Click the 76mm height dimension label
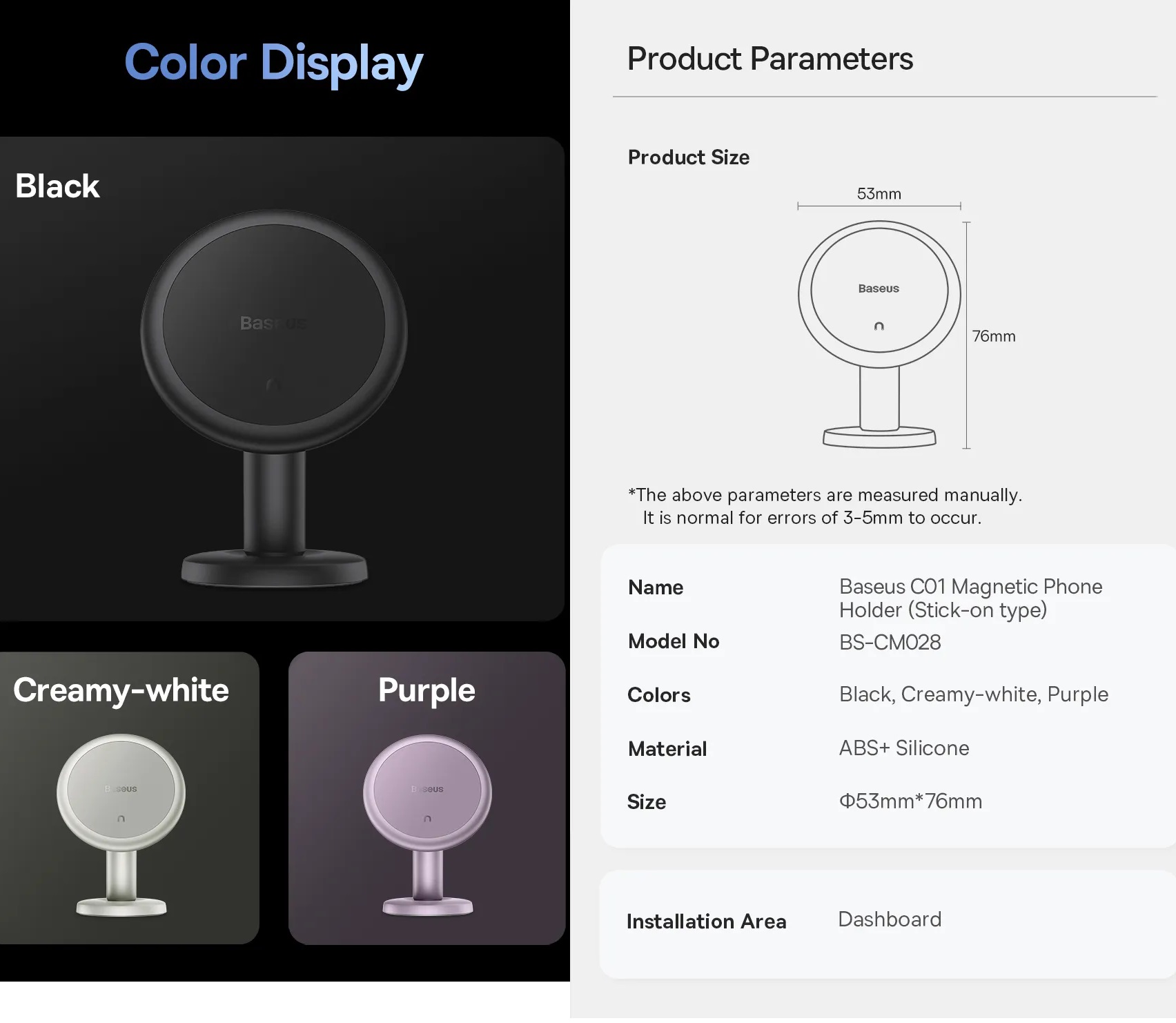1176x1023 pixels. coord(994,336)
